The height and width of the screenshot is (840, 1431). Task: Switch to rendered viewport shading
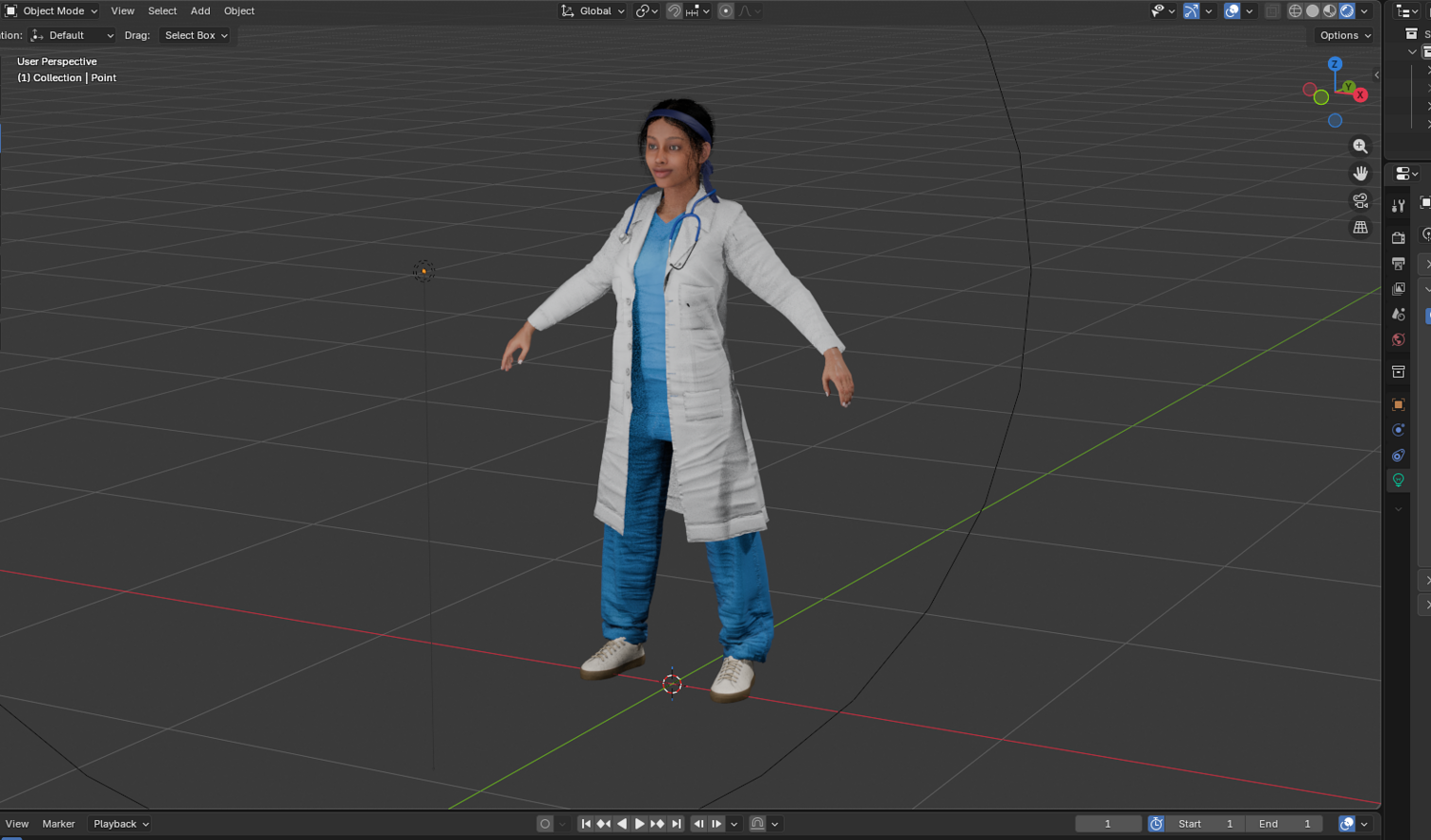1347,10
